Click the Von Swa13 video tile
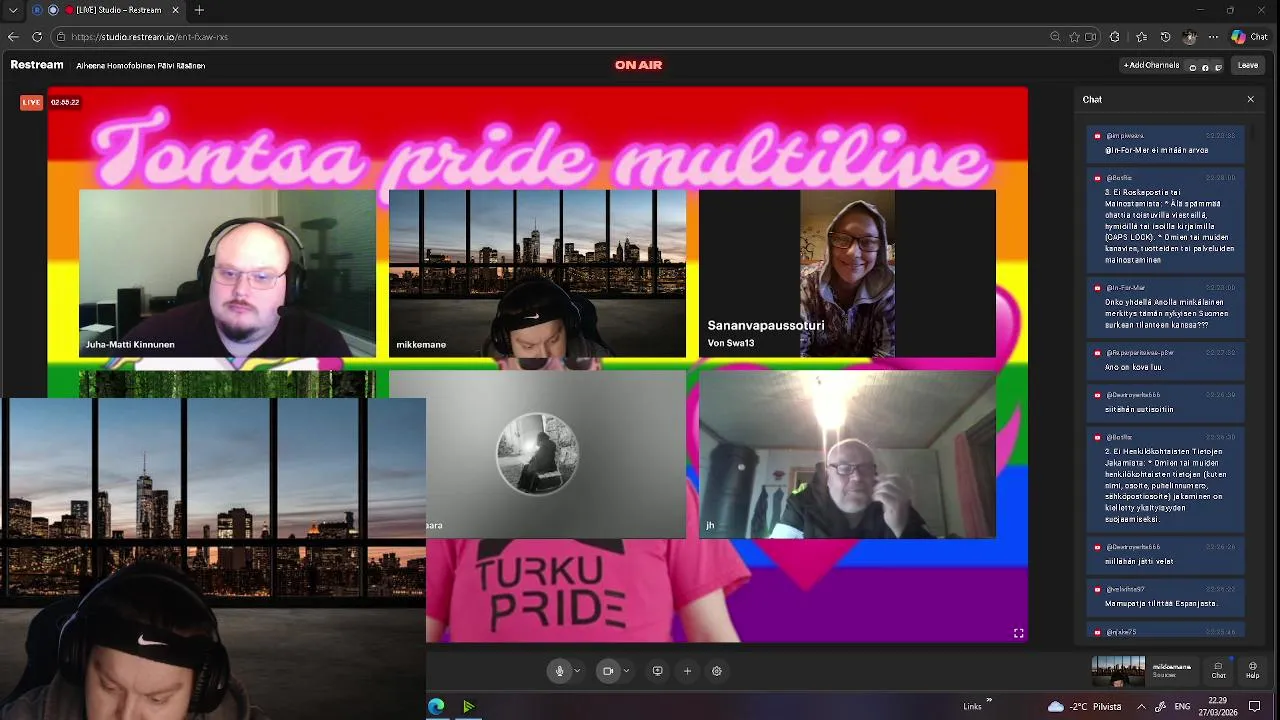The width and height of the screenshot is (1280, 720). click(847, 273)
